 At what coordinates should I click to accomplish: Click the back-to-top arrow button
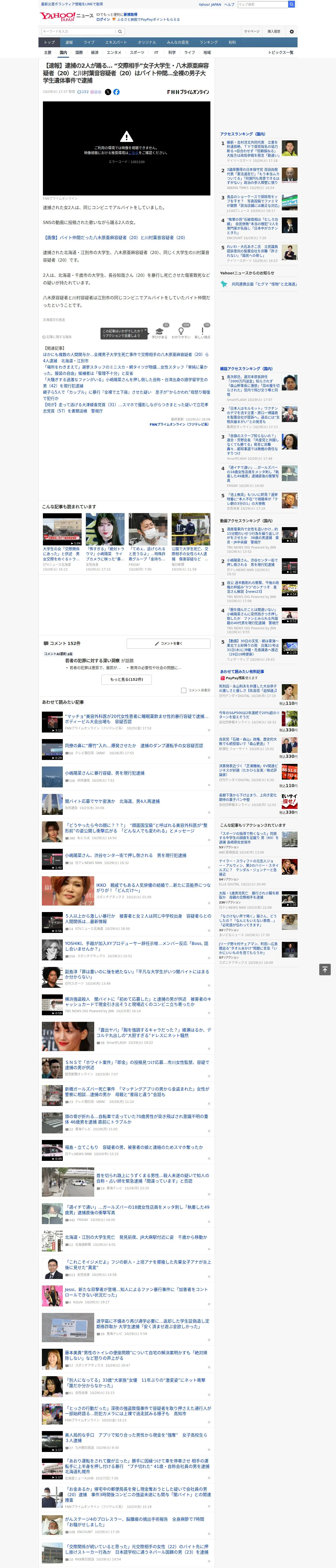tap(325, 969)
